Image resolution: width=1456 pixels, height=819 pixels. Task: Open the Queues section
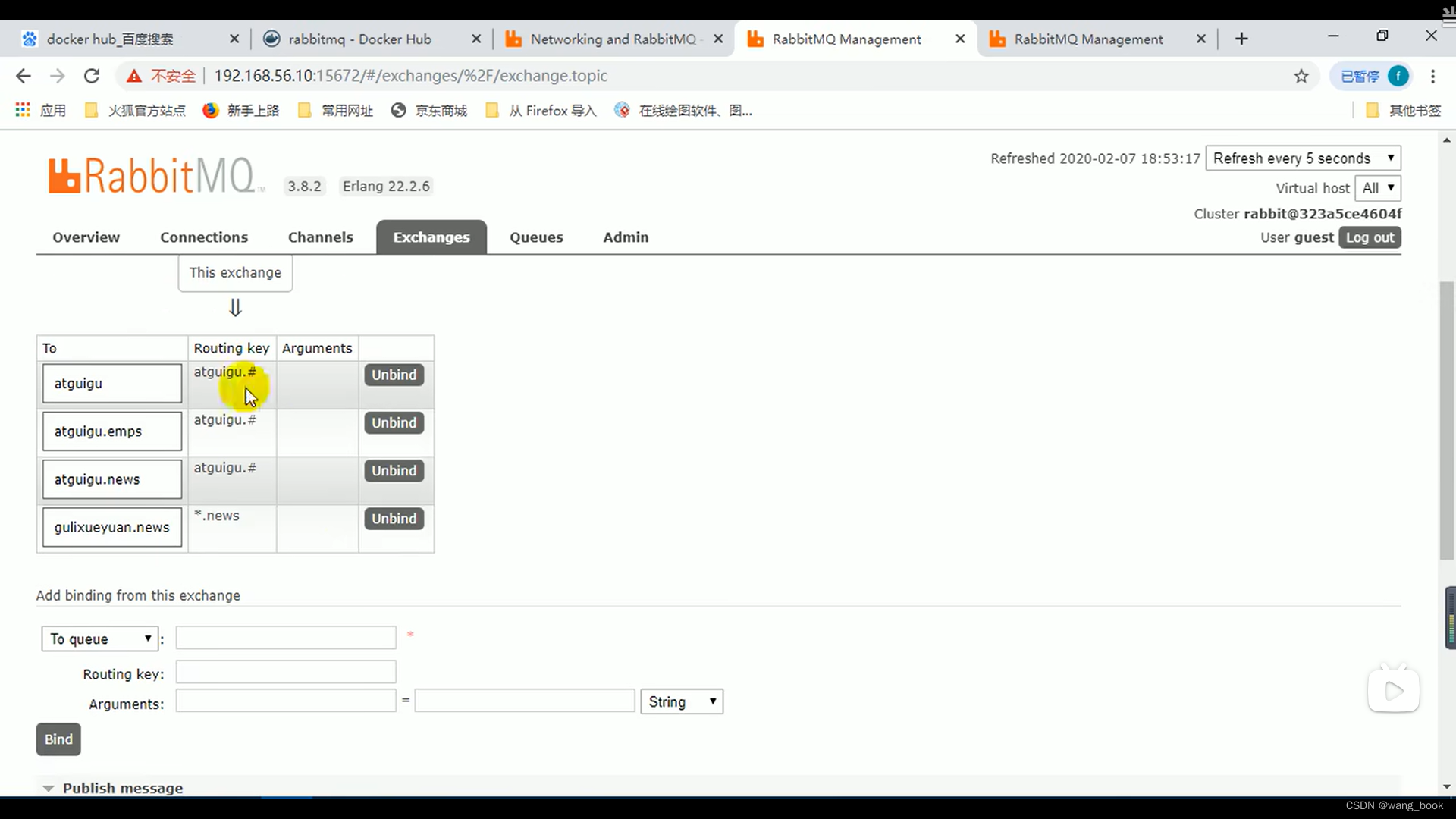coord(536,237)
